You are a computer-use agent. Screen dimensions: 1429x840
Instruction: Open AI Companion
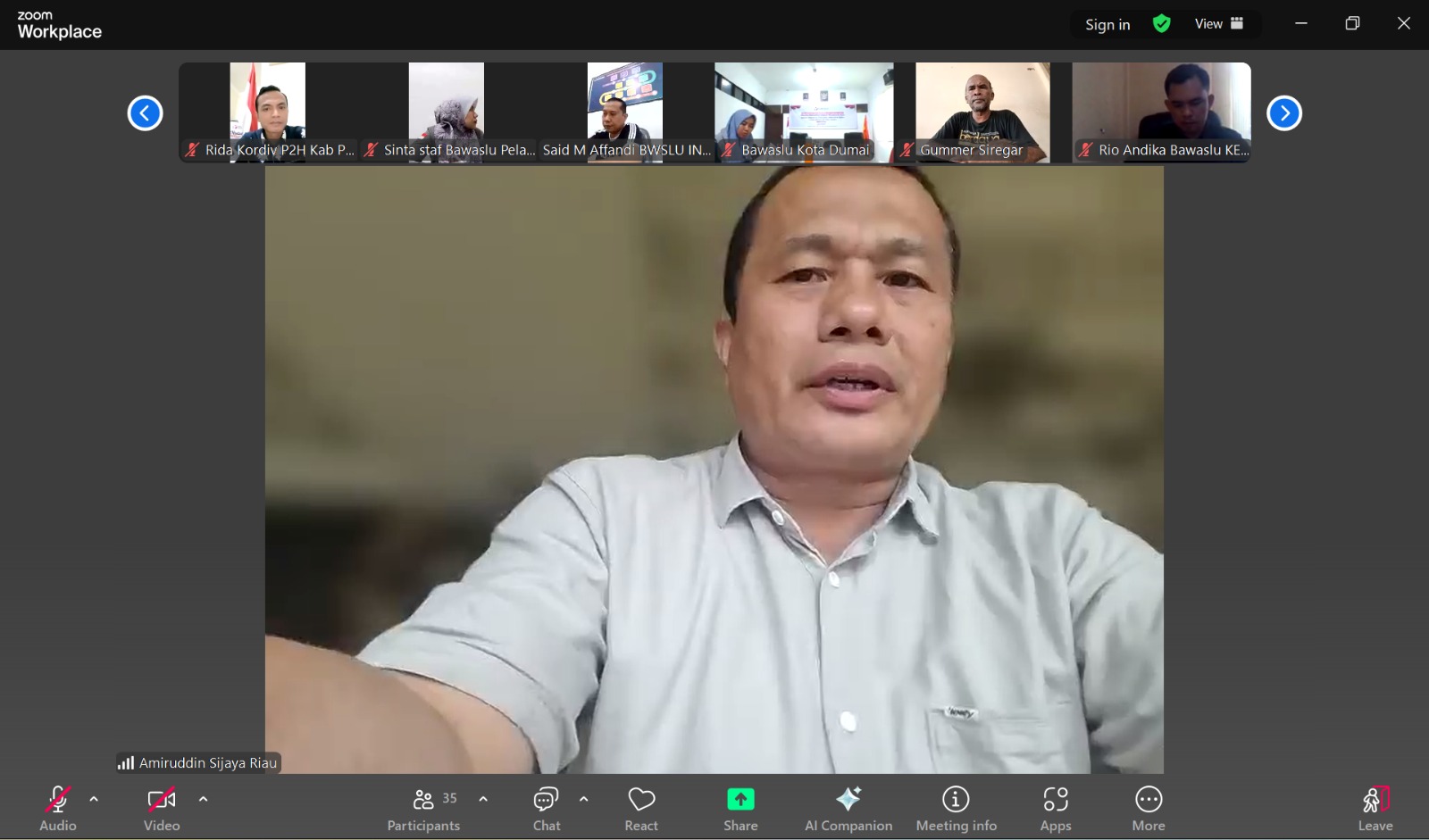coord(848,807)
